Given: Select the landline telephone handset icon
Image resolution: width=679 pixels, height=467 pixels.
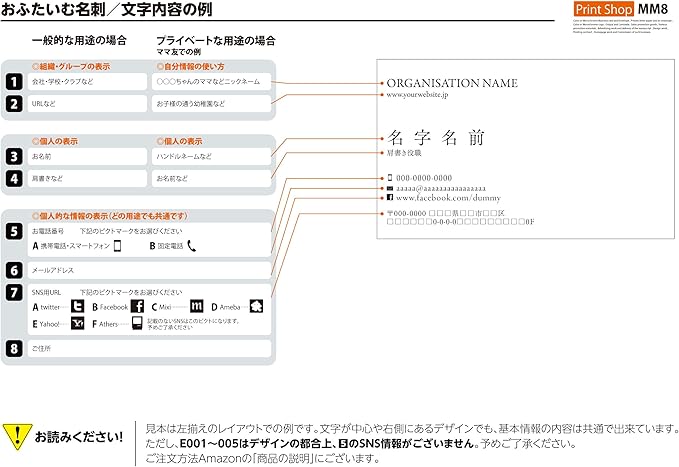Looking at the screenshot, I should tap(191, 245).
